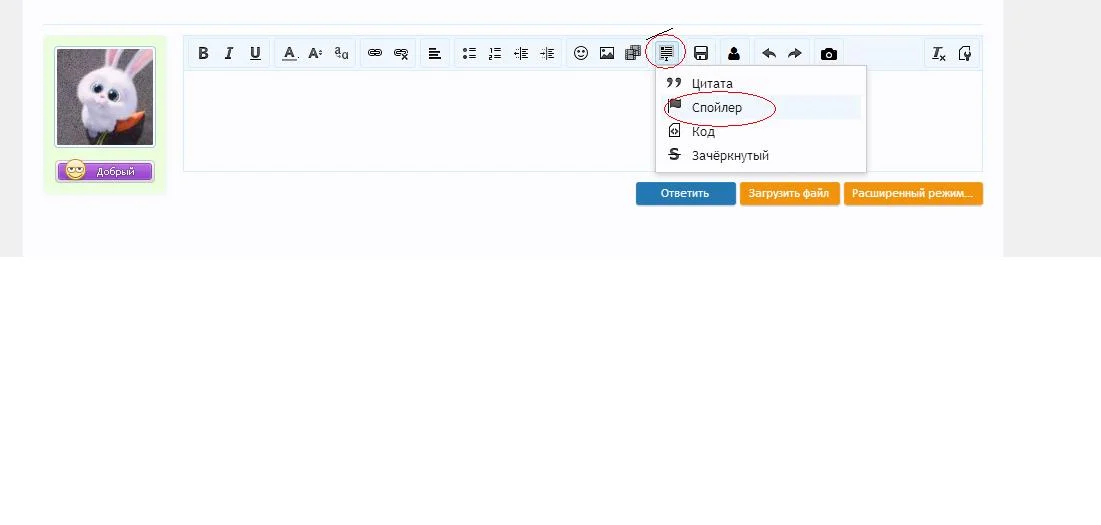
Task: Insert a bulleted list
Action: click(469, 53)
